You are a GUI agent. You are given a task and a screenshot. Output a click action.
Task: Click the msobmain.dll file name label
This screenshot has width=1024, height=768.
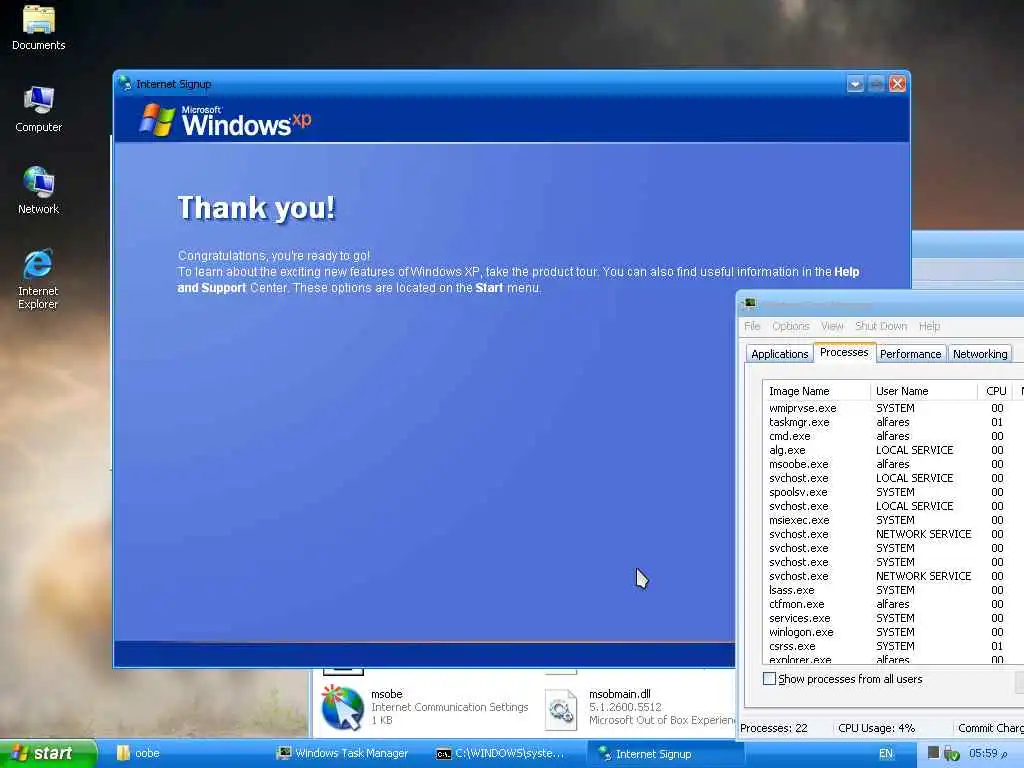point(620,694)
